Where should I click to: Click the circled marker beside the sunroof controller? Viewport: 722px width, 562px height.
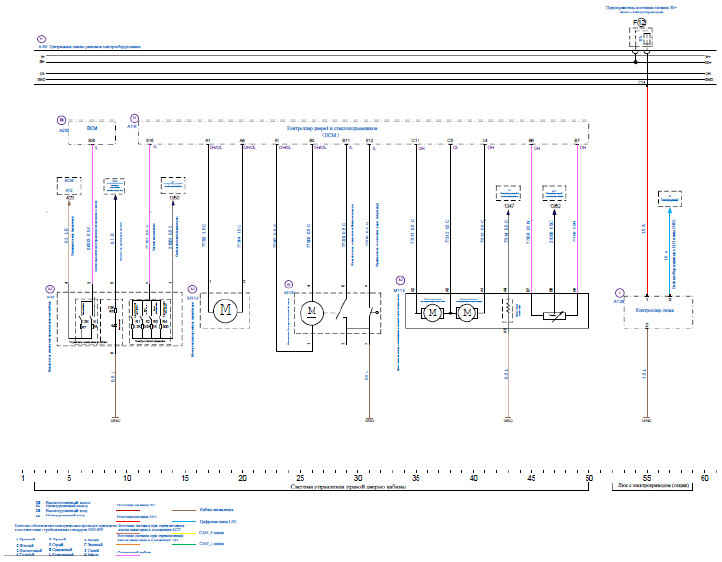[x=619, y=292]
